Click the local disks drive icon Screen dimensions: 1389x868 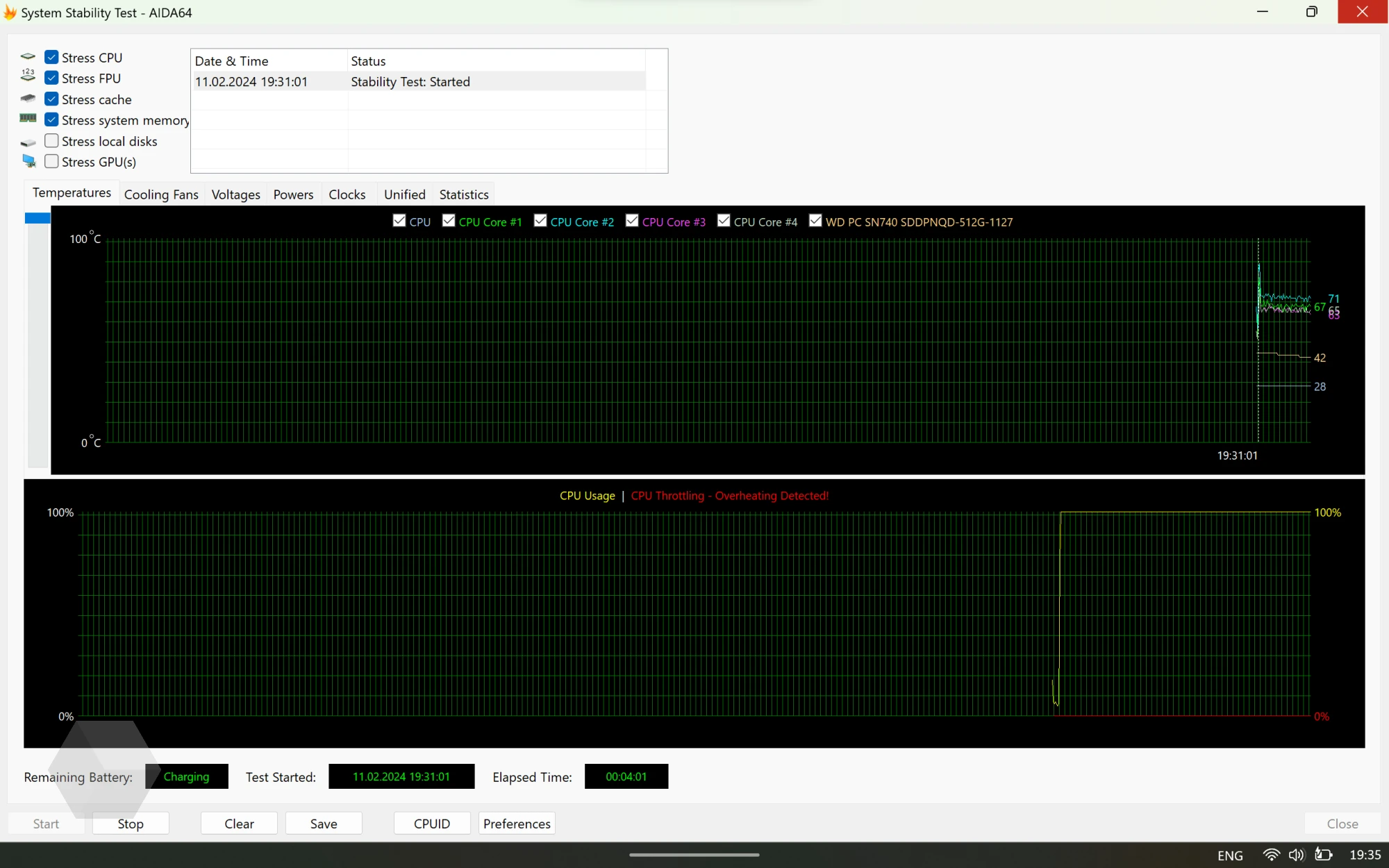coord(28,142)
